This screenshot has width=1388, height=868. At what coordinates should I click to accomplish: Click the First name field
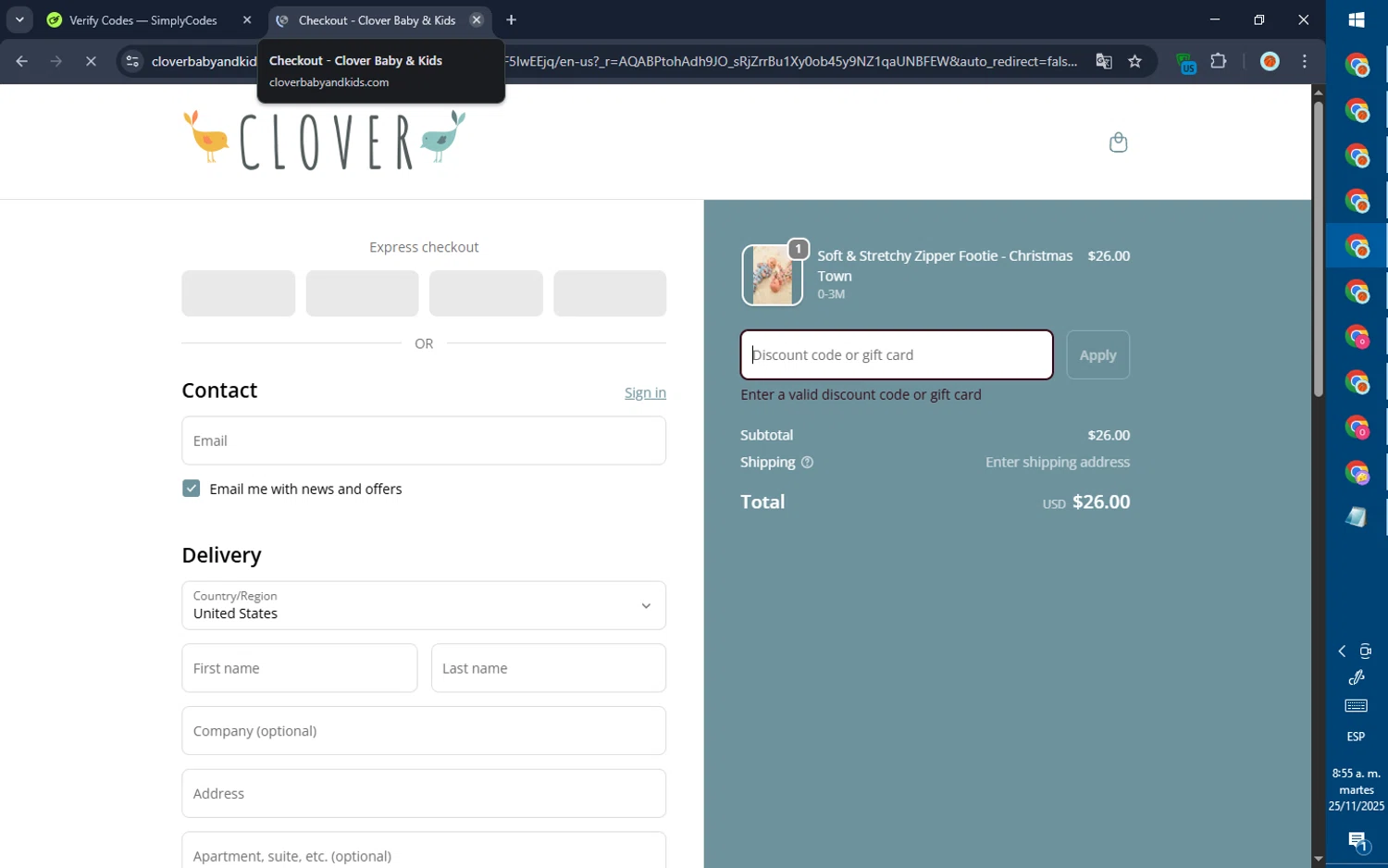[300, 668]
